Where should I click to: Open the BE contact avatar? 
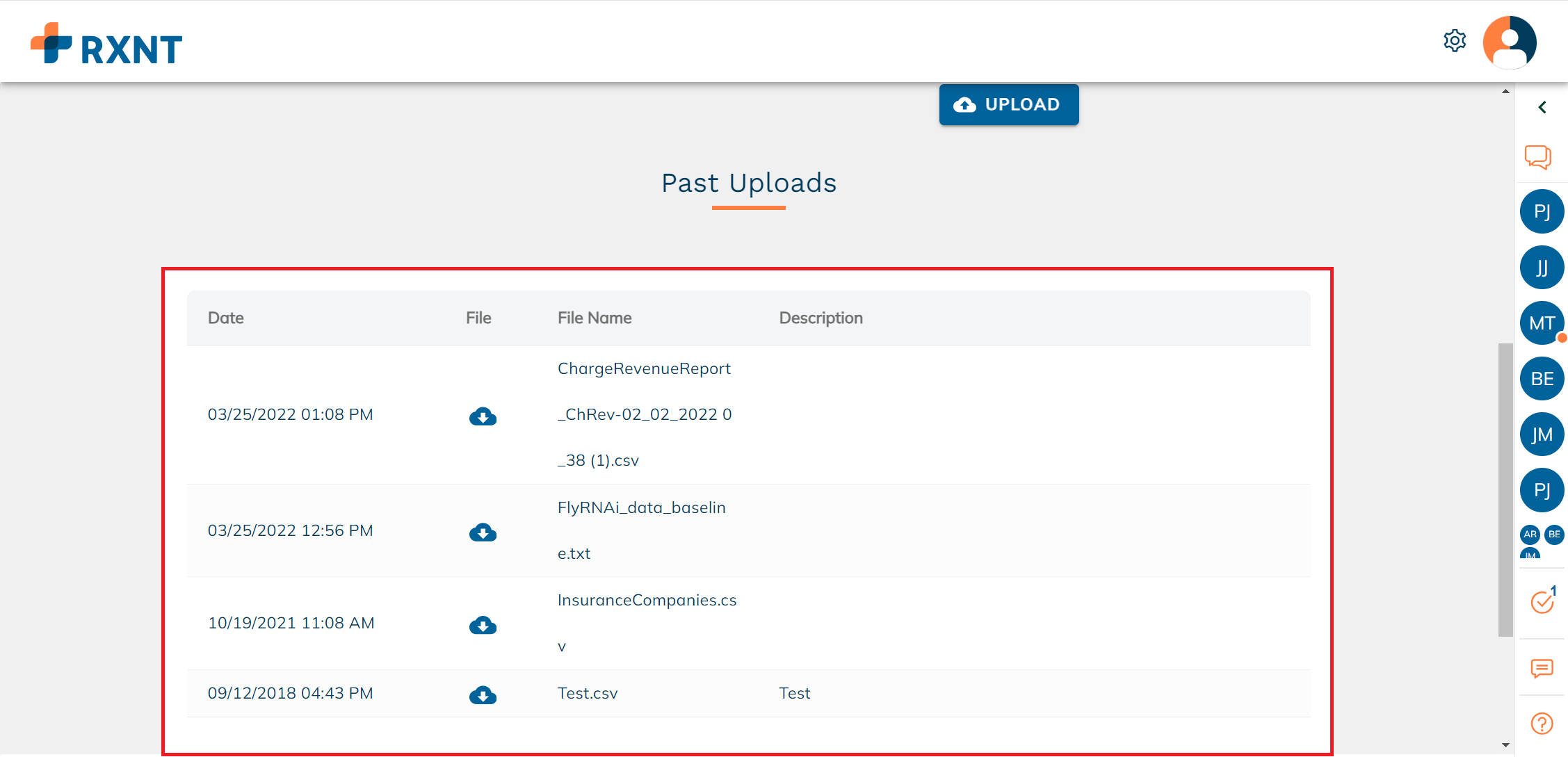(1542, 378)
